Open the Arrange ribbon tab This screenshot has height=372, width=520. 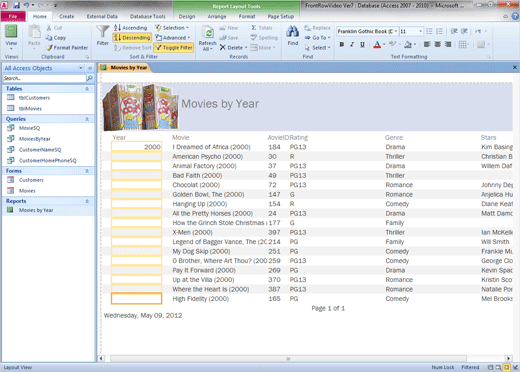217,16
